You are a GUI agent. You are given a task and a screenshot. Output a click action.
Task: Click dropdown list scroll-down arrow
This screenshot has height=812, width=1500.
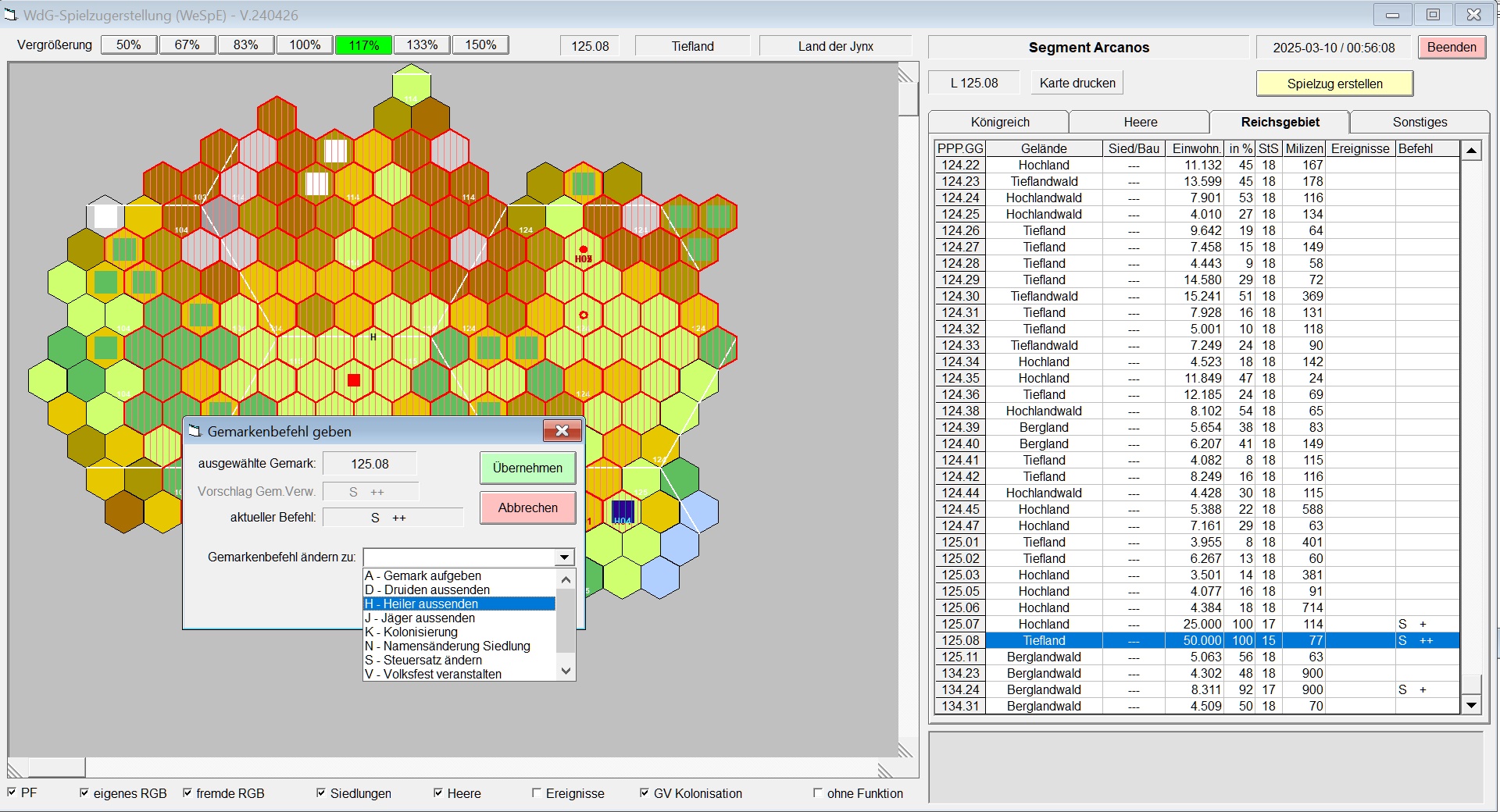point(566,671)
